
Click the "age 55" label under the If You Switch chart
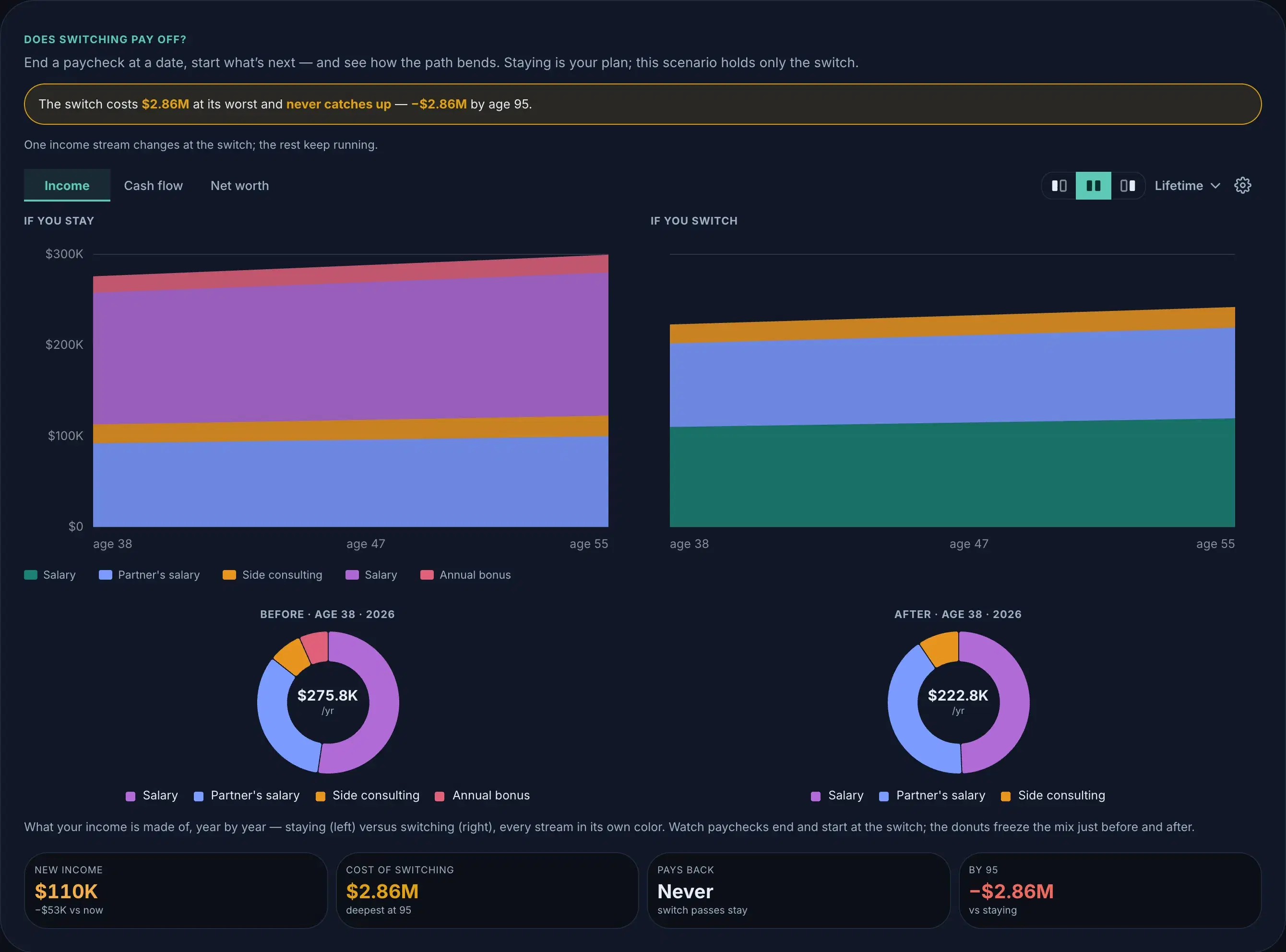click(1215, 544)
